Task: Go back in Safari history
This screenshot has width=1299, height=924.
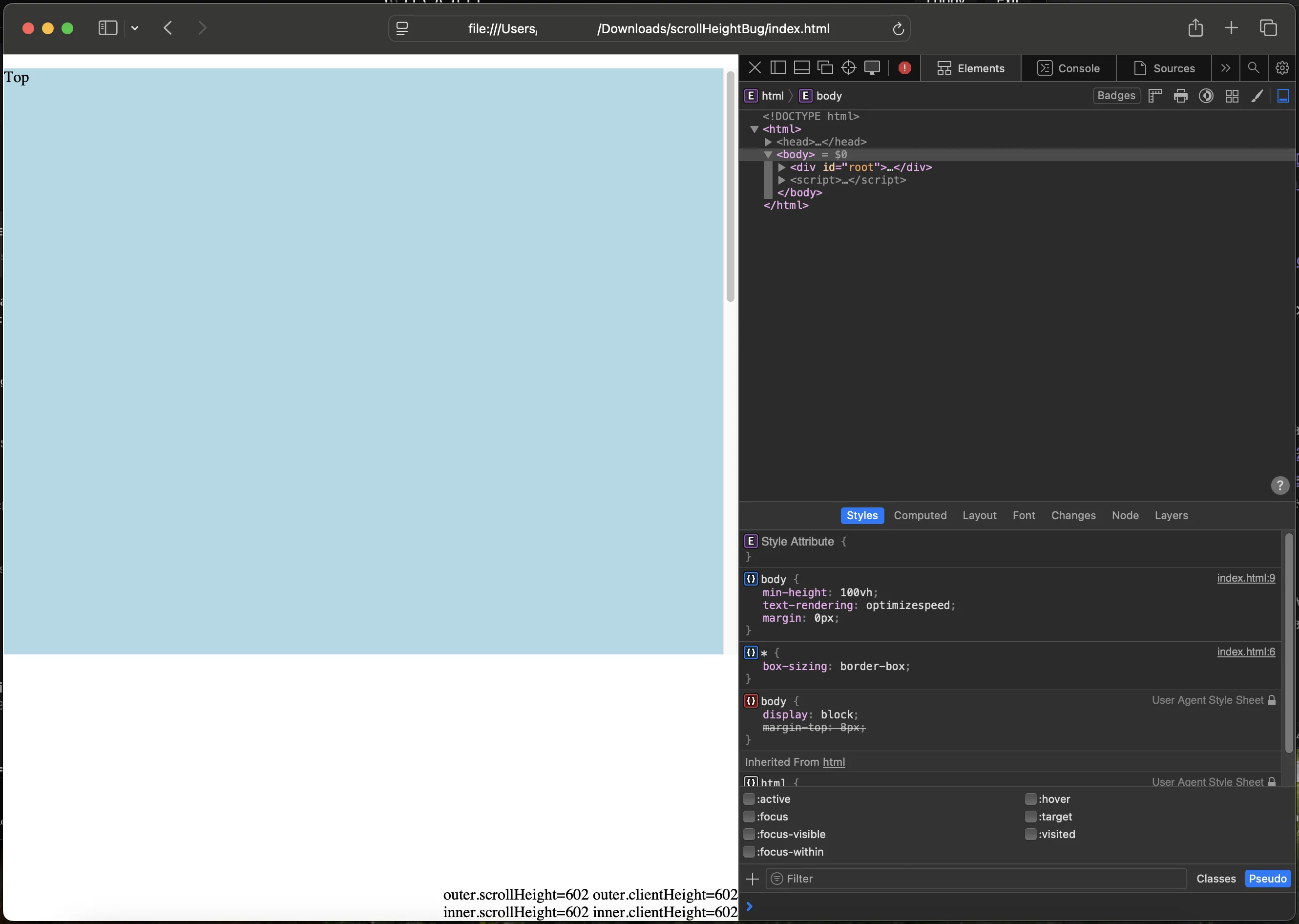Action: pos(168,28)
